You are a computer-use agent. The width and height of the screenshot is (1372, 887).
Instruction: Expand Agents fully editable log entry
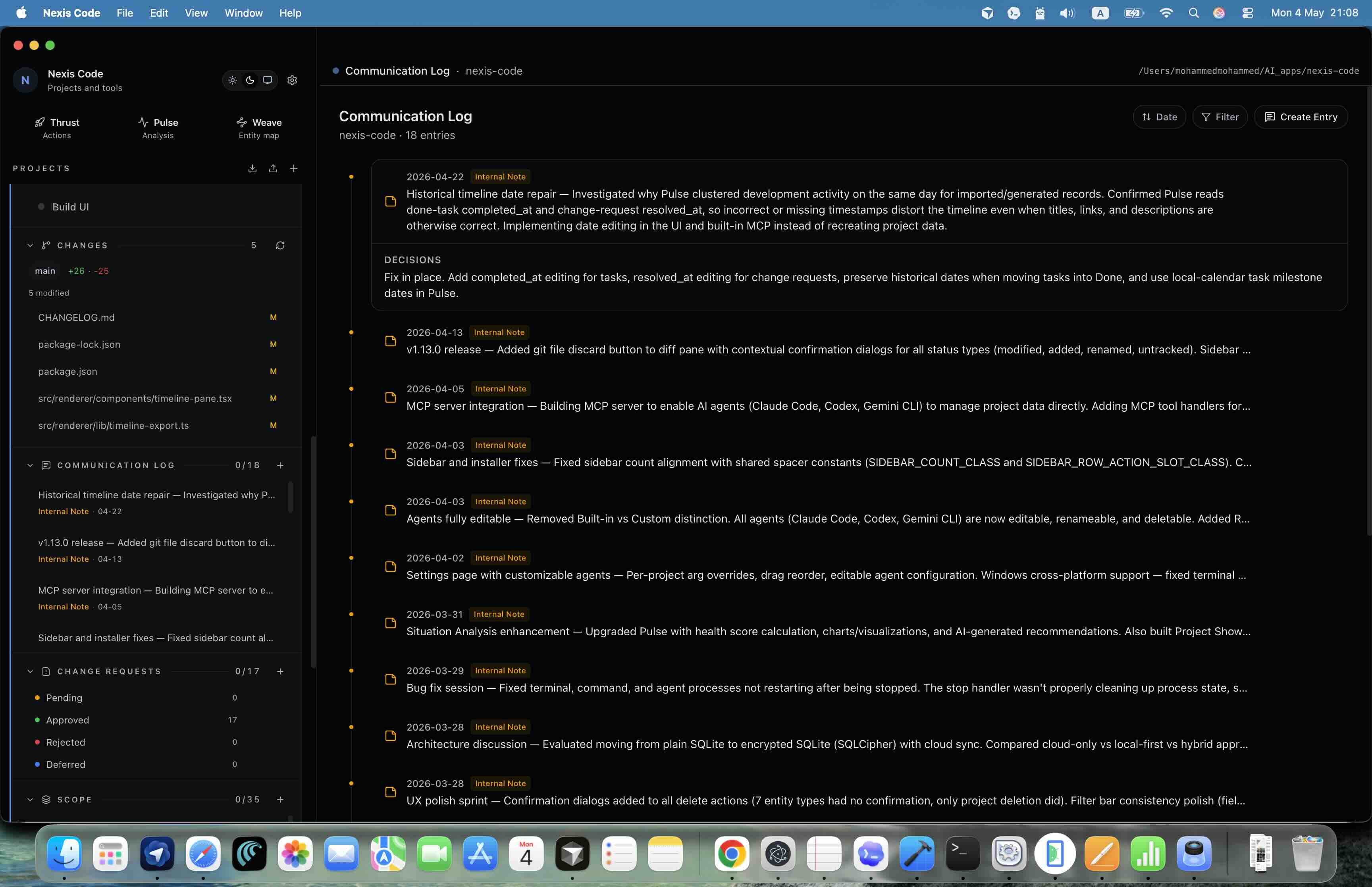pos(859,510)
